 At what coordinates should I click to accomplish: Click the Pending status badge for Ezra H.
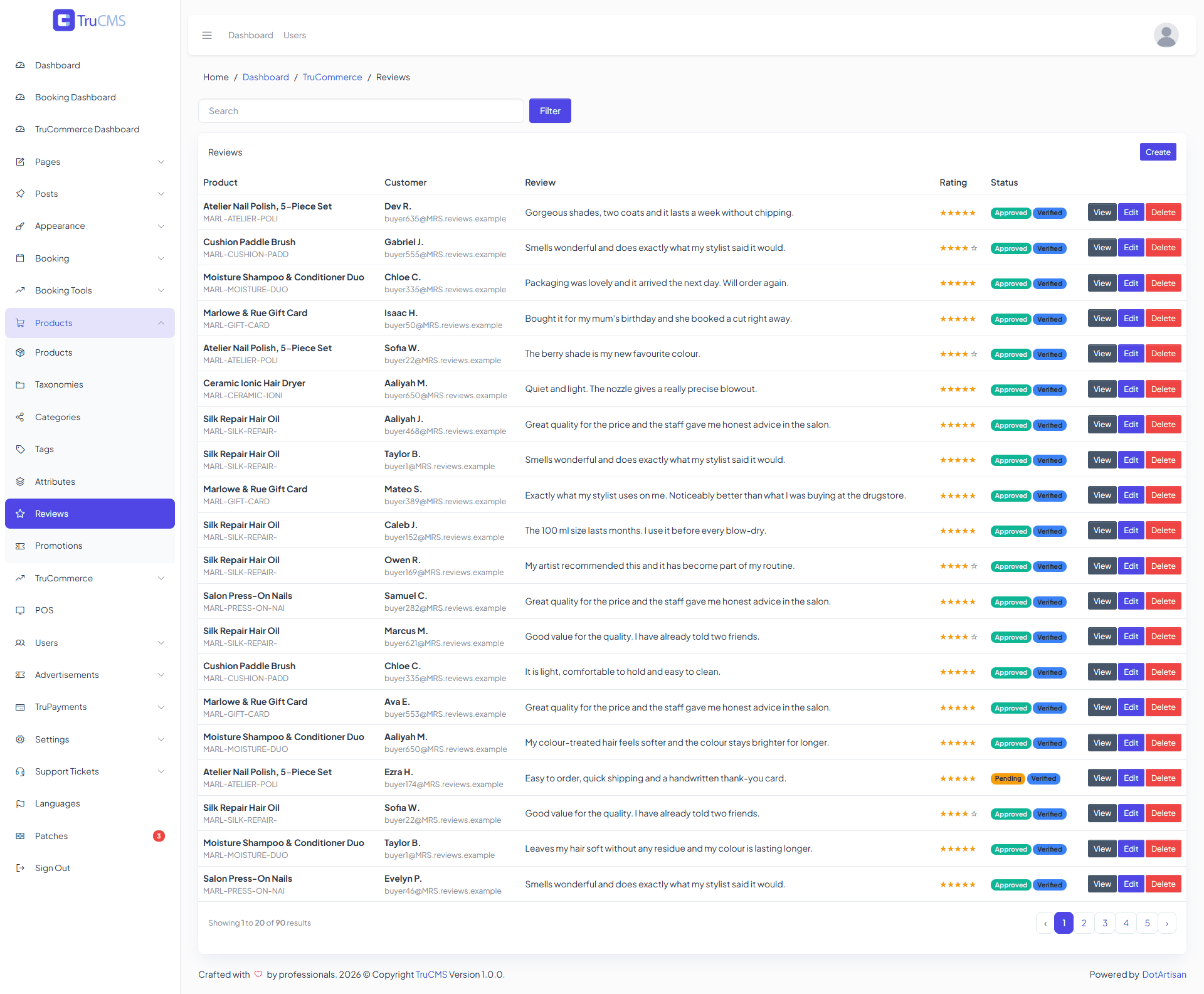click(x=1008, y=778)
